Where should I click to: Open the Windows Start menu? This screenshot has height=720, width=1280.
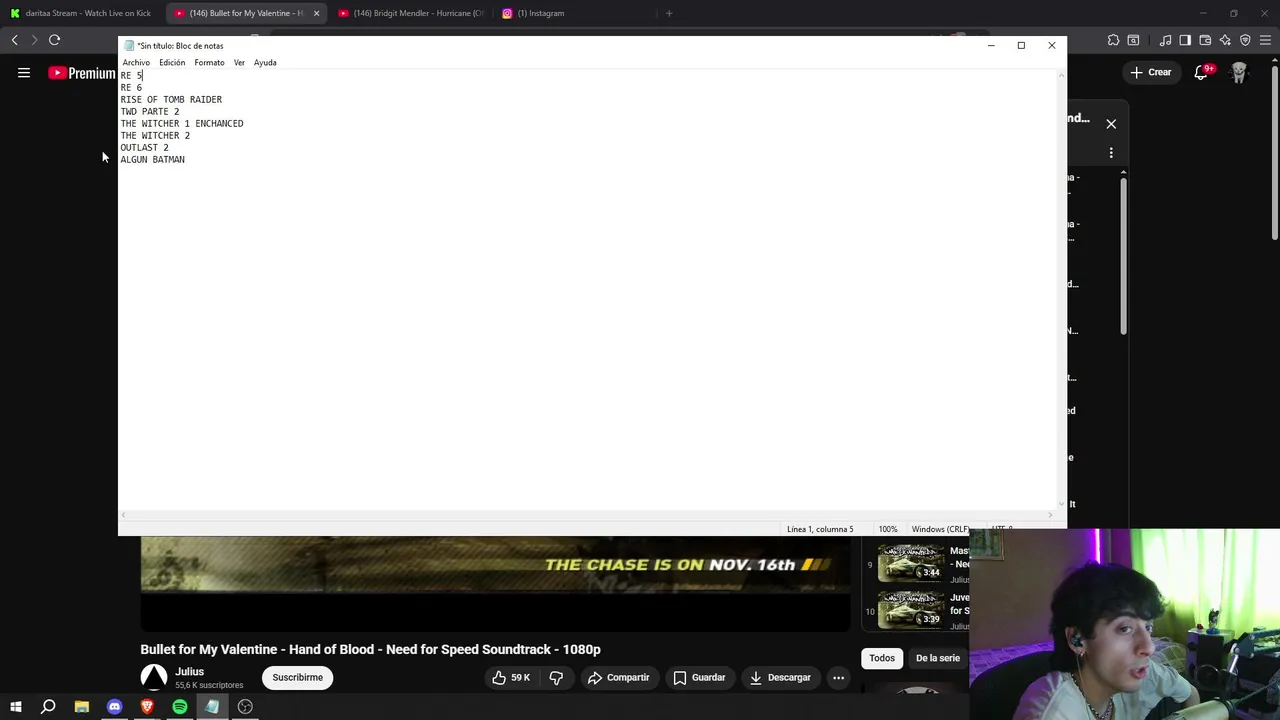click(15, 707)
